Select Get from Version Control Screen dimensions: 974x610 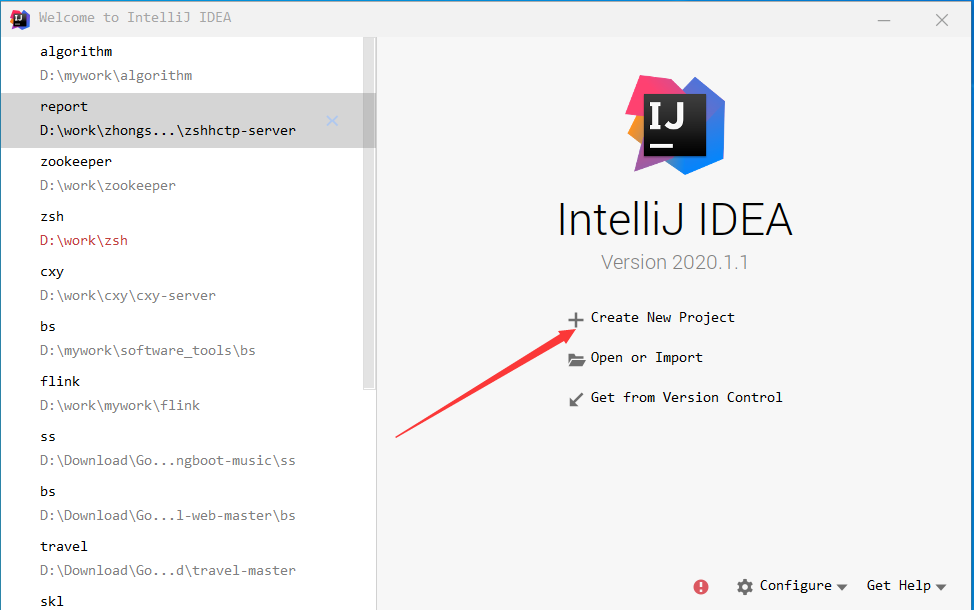click(x=686, y=397)
